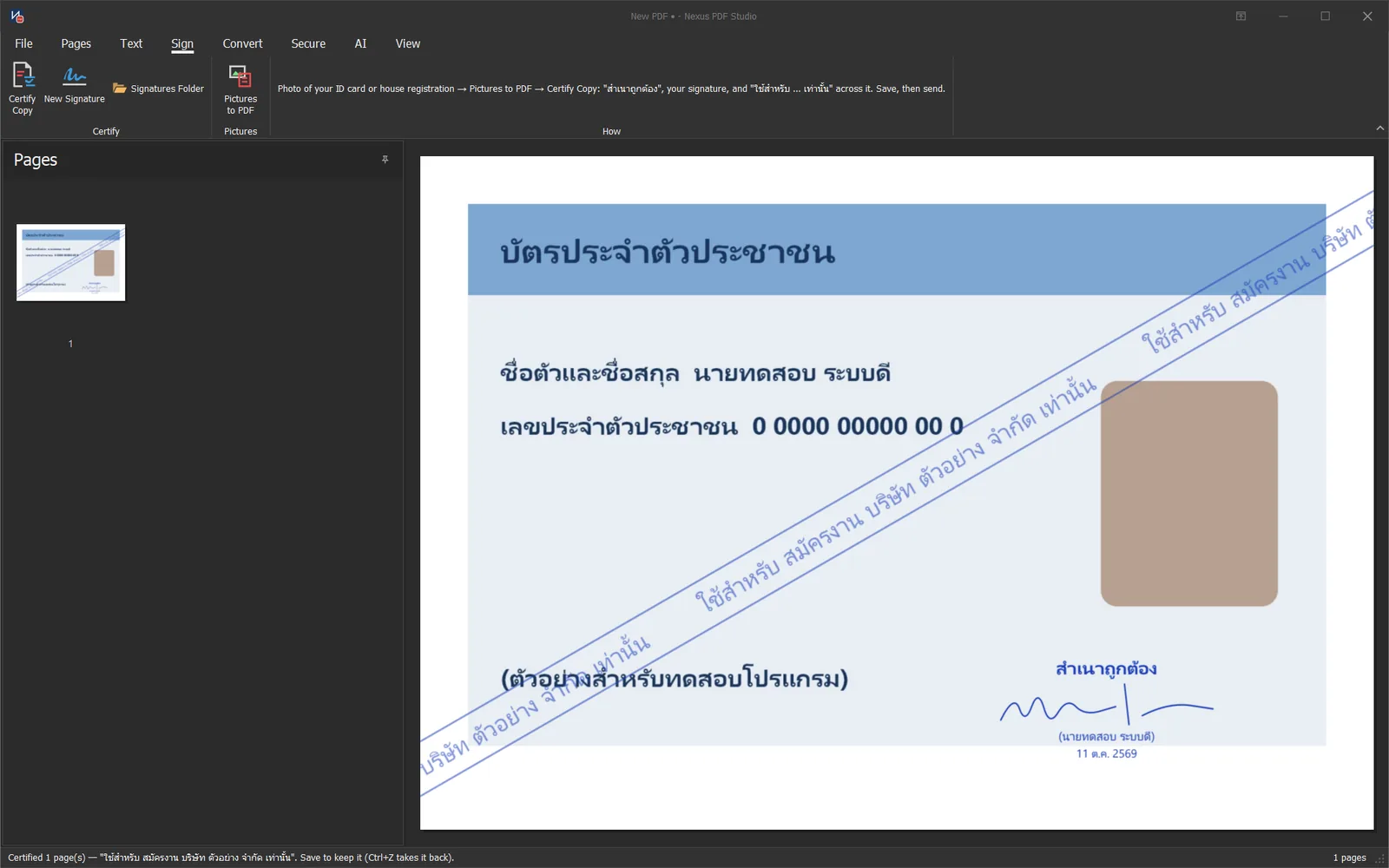Click the Nexus PDF Studio app logo

17,16
